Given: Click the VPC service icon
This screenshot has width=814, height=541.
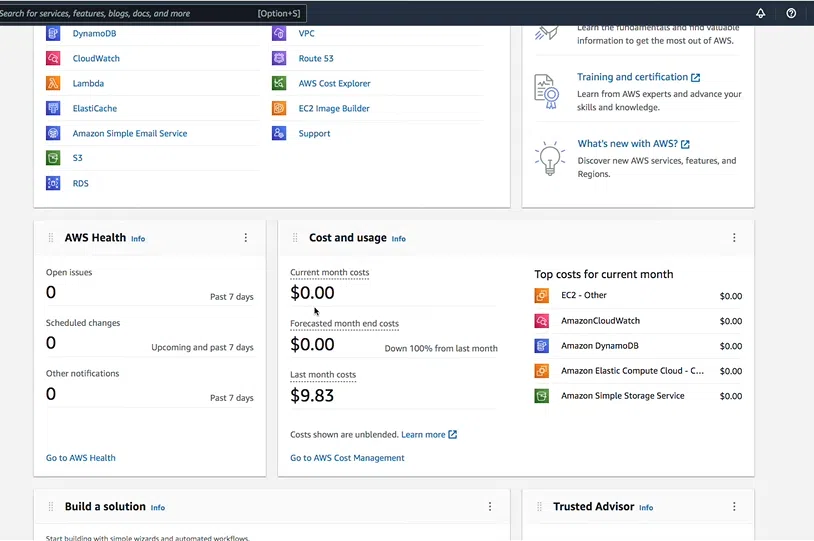Looking at the screenshot, I should tap(279, 33).
